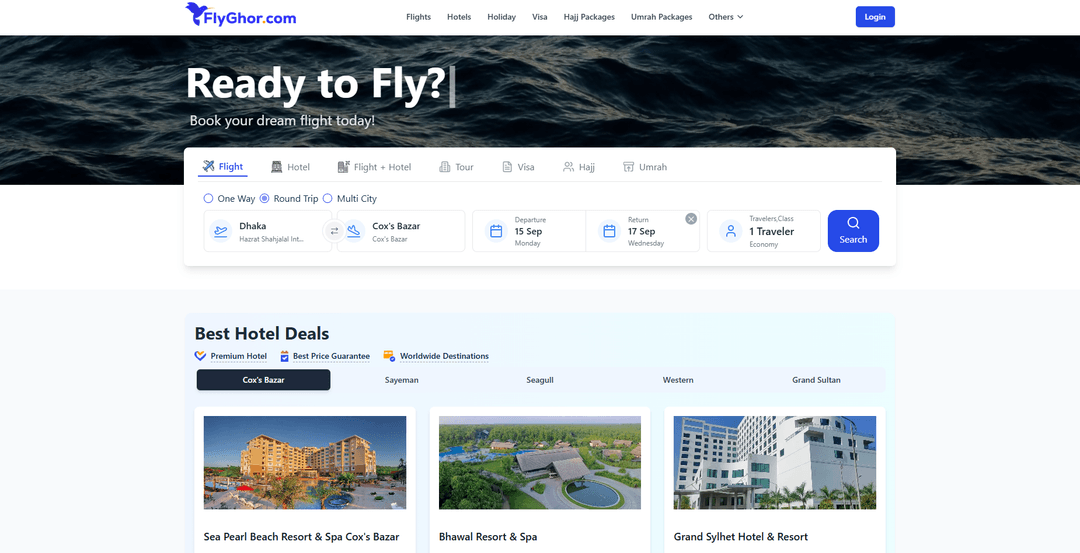Click the Hotel tab building icon

(x=277, y=167)
